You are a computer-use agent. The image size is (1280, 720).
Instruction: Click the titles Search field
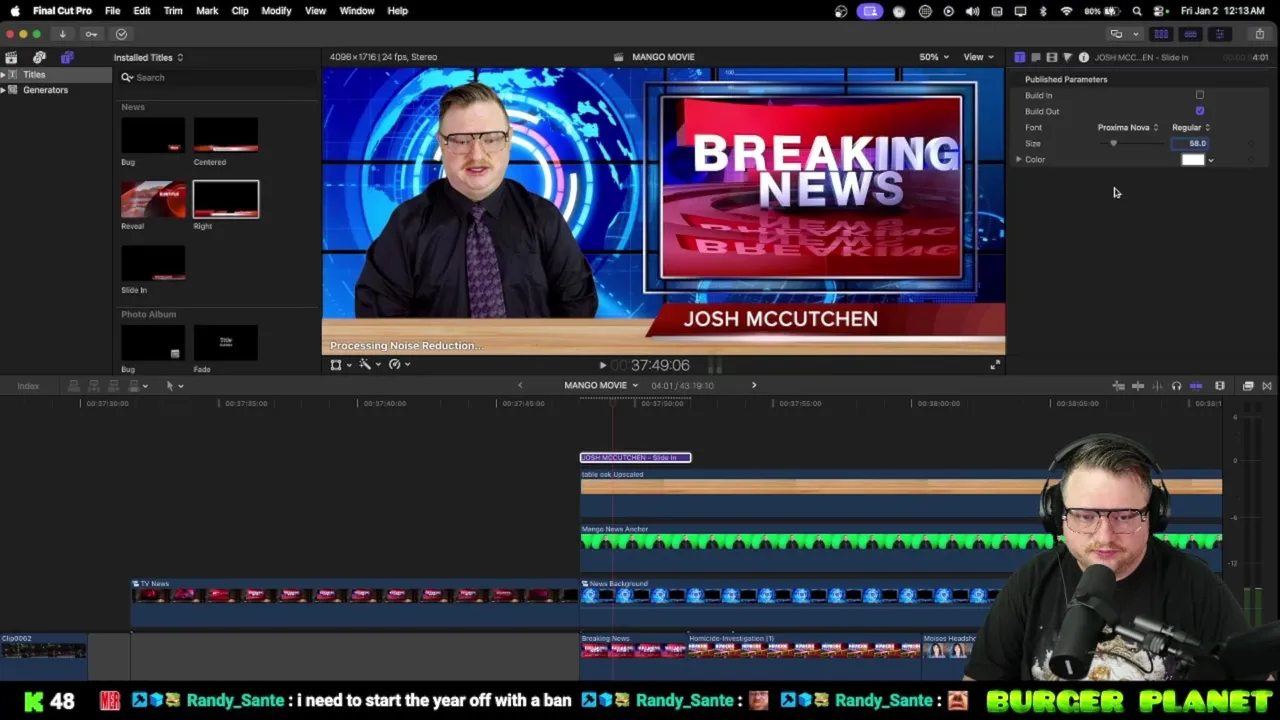[218, 77]
